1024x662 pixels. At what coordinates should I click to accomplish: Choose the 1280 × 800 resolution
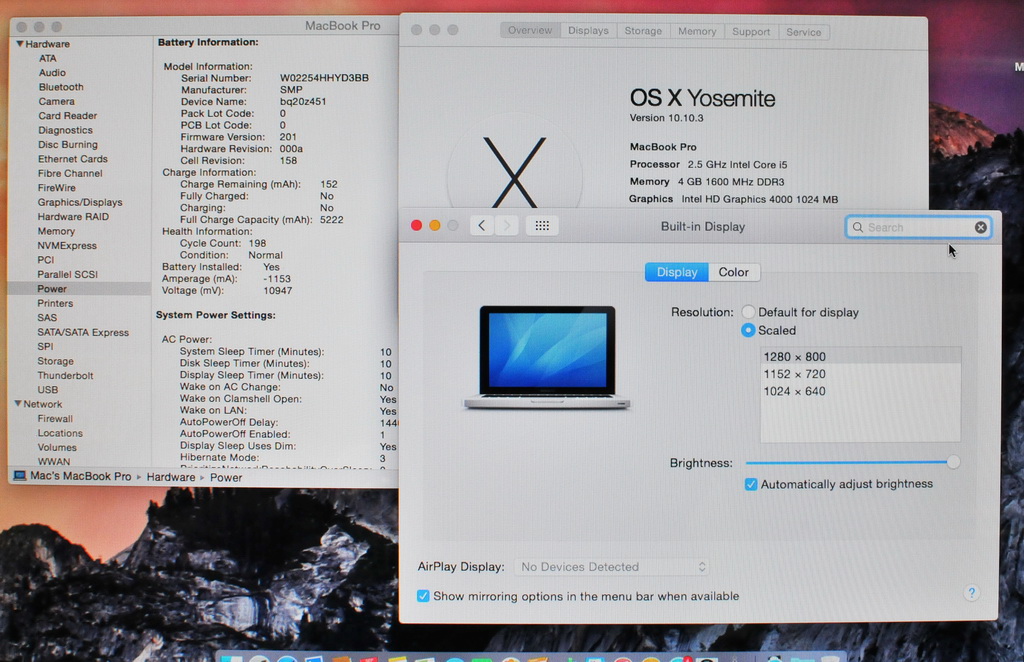pyautogui.click(x=860, y=356)
